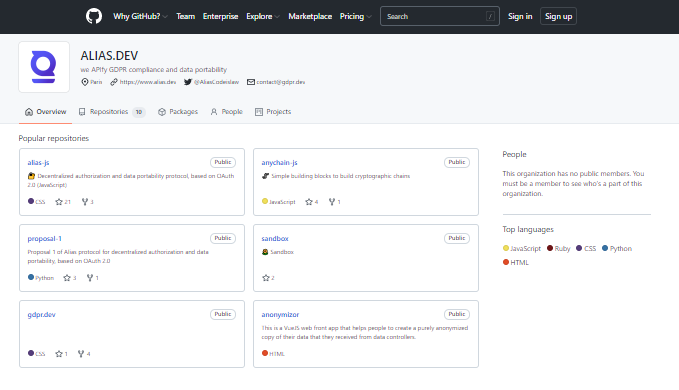Screen dimensions: 679x390
Task: Click the star icon on the sandbox card
Action: coord(265,278)
